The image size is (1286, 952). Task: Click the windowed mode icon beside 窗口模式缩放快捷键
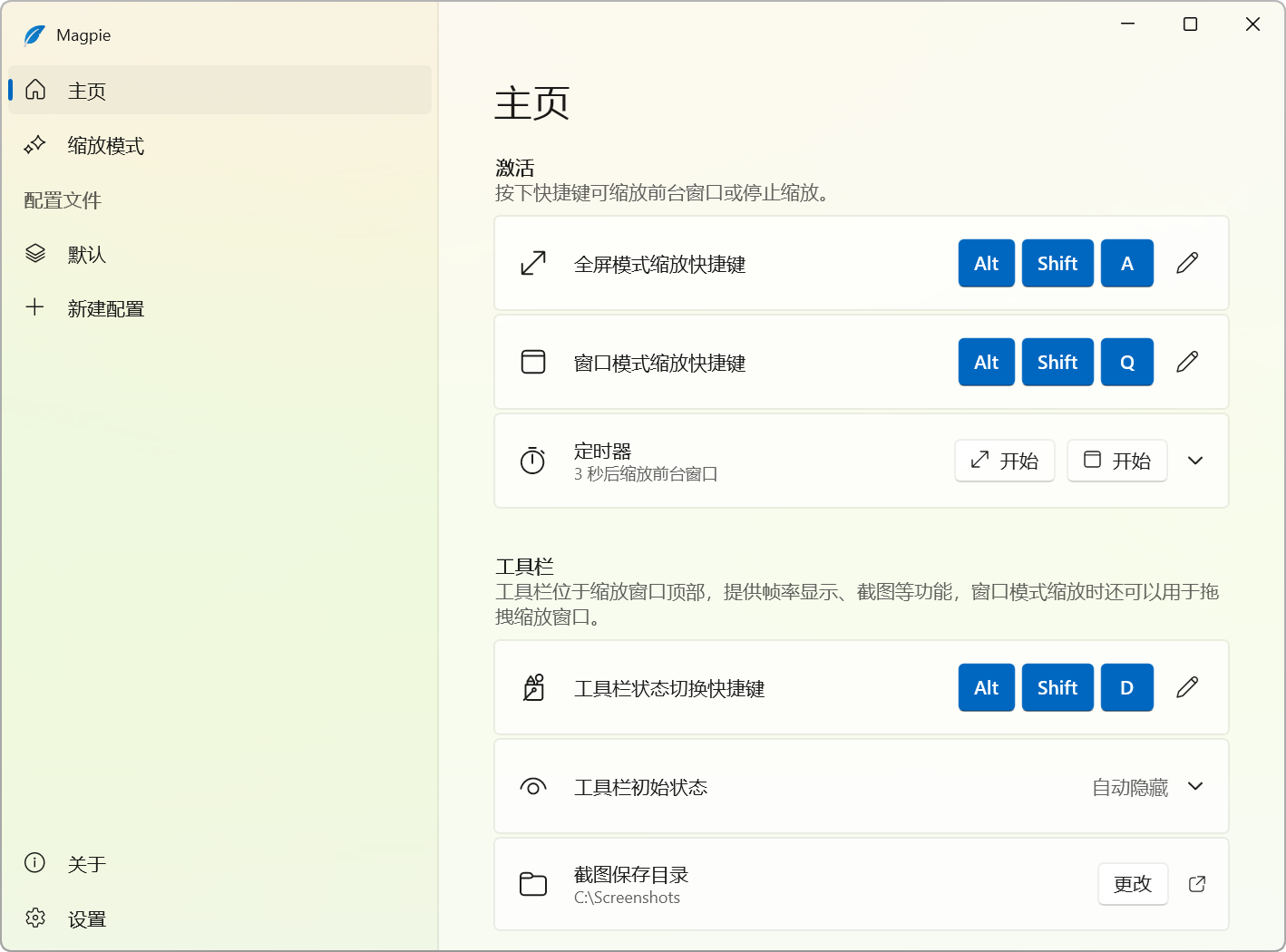pos(533,362)
